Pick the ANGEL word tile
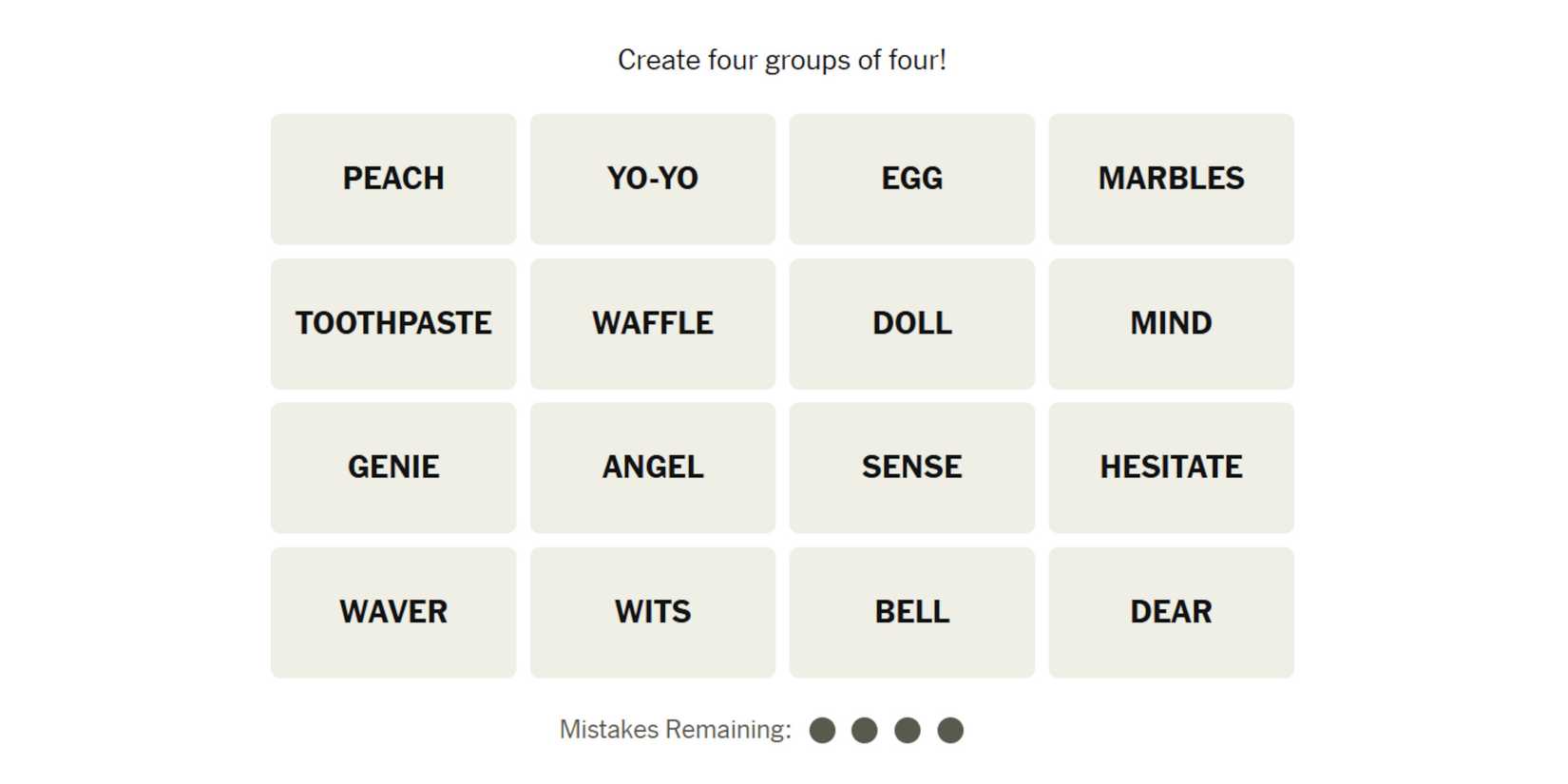The height and width of the screenshot is (784, 1568). [x=653, y=468]
